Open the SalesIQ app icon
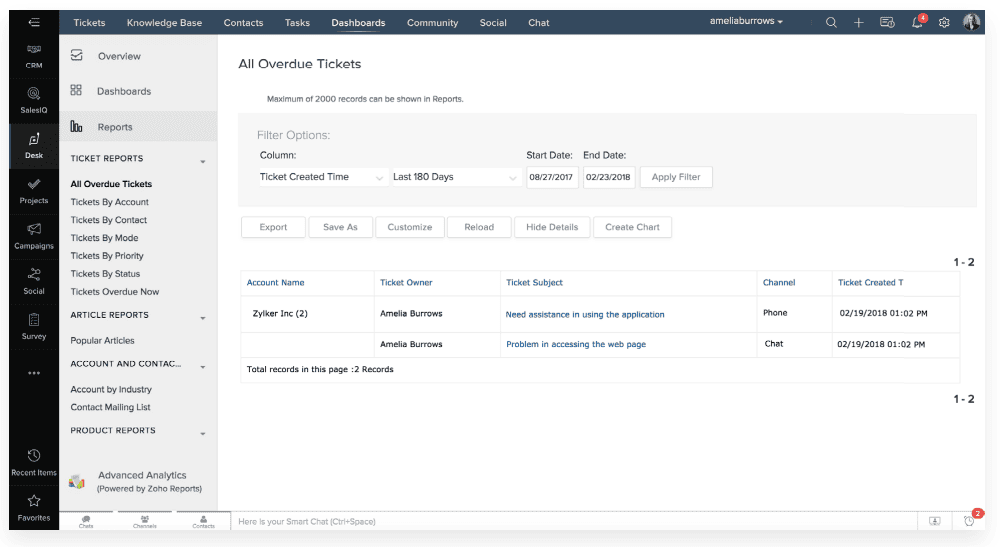 click(x=34, y=101)
